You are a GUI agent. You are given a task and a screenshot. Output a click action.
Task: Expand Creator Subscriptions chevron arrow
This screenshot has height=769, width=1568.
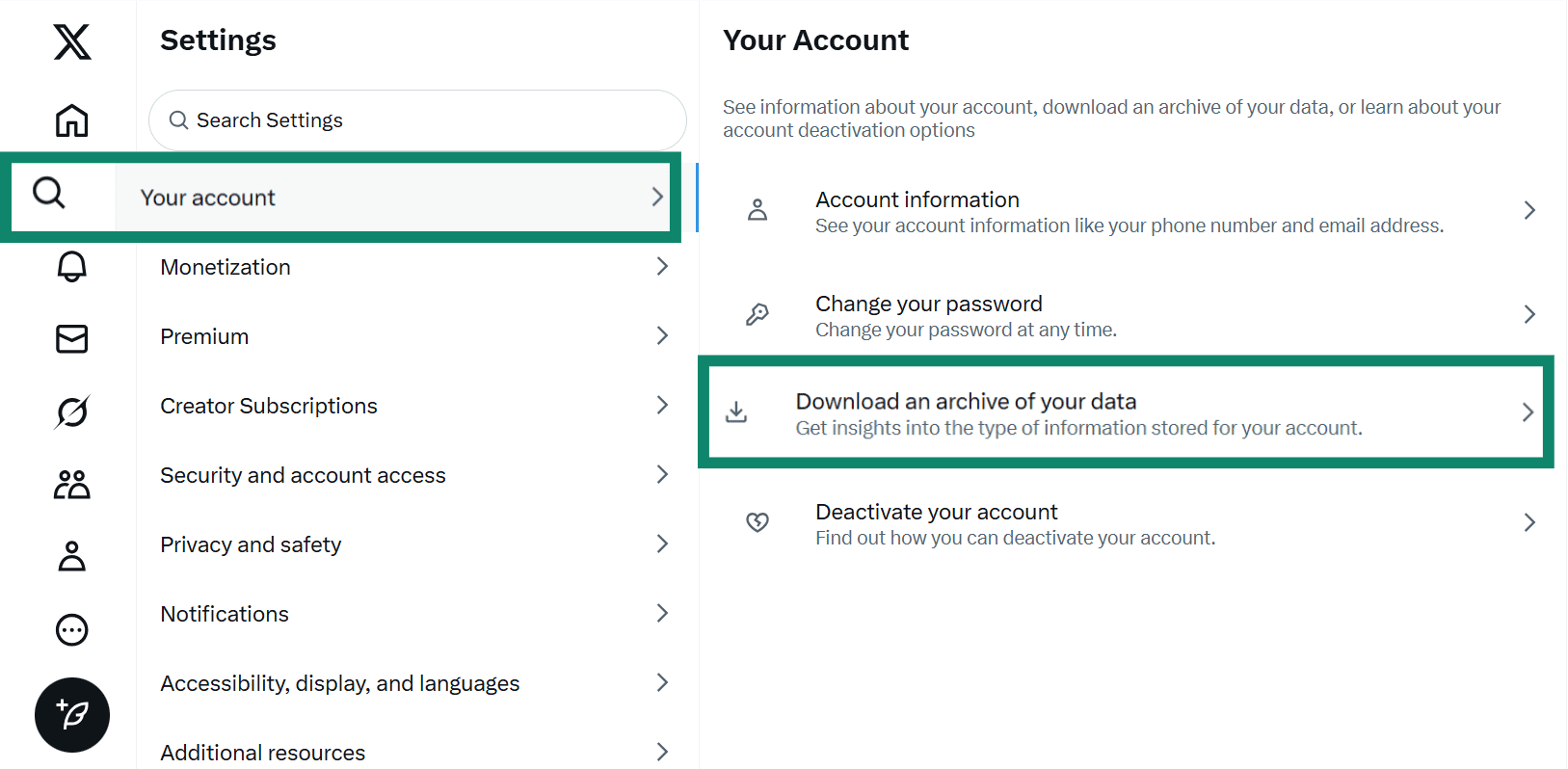click(662, 406)
